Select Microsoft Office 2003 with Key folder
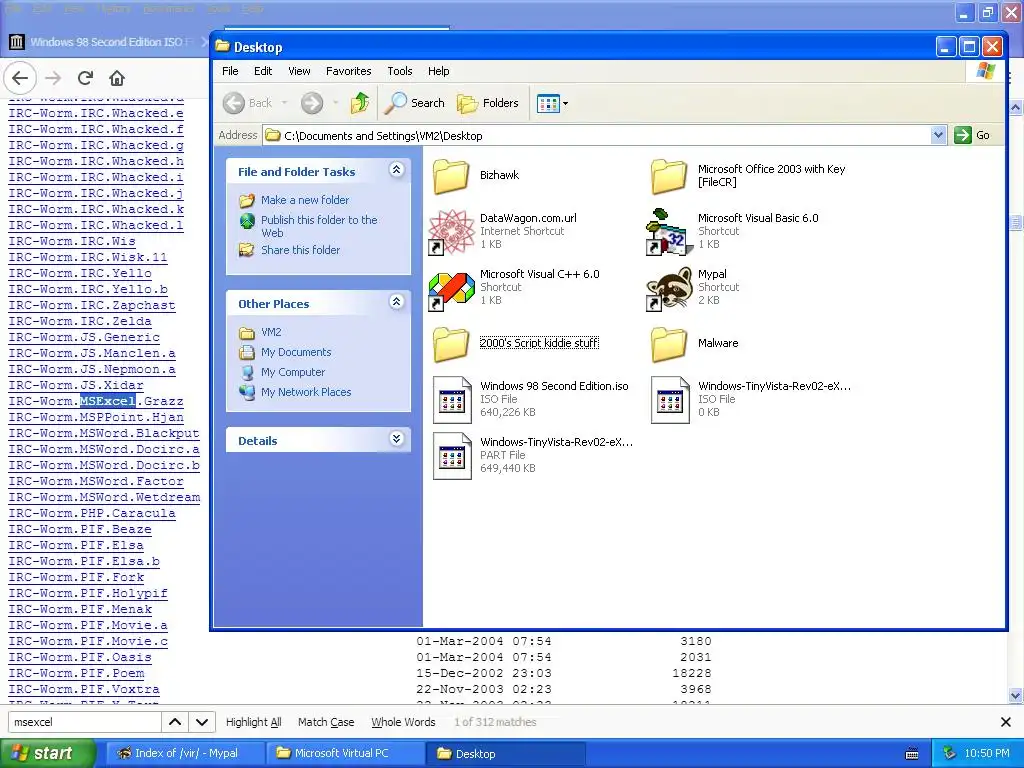The image size is (1024, 768). pos(669,176)
